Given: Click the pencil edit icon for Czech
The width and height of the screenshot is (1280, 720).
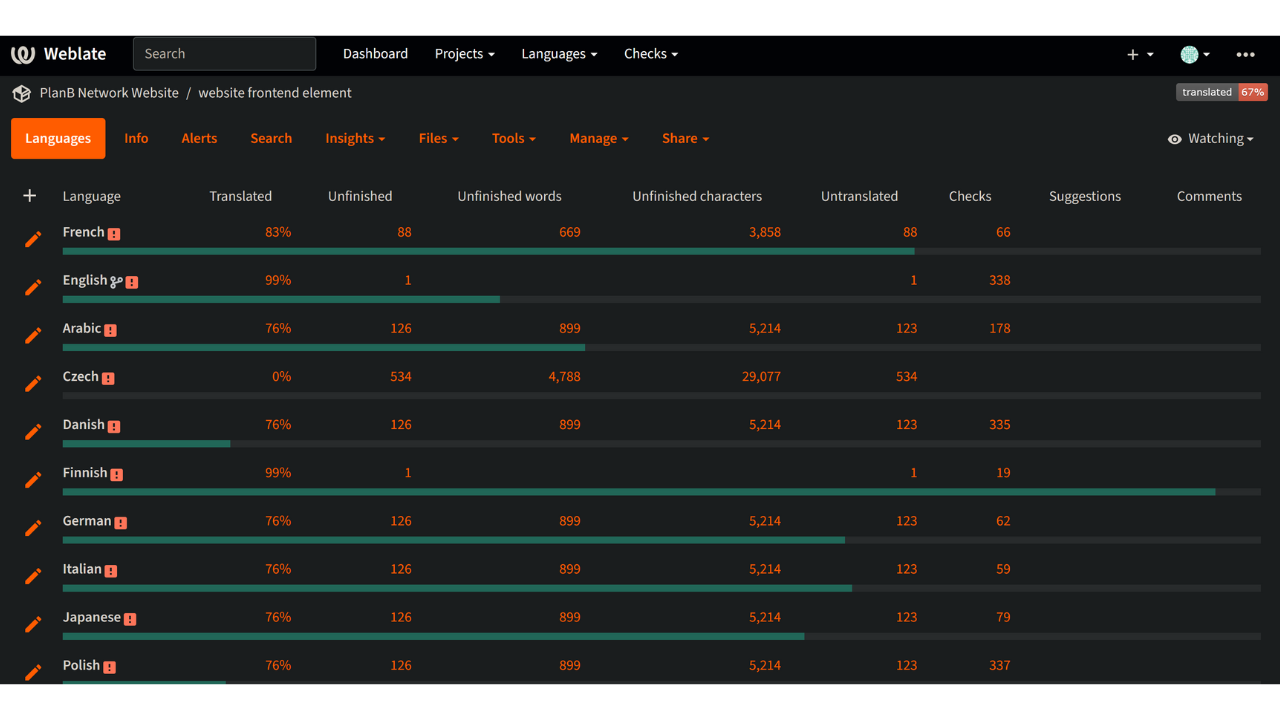Looking at the screenshot, I should (x=33, y=383).
